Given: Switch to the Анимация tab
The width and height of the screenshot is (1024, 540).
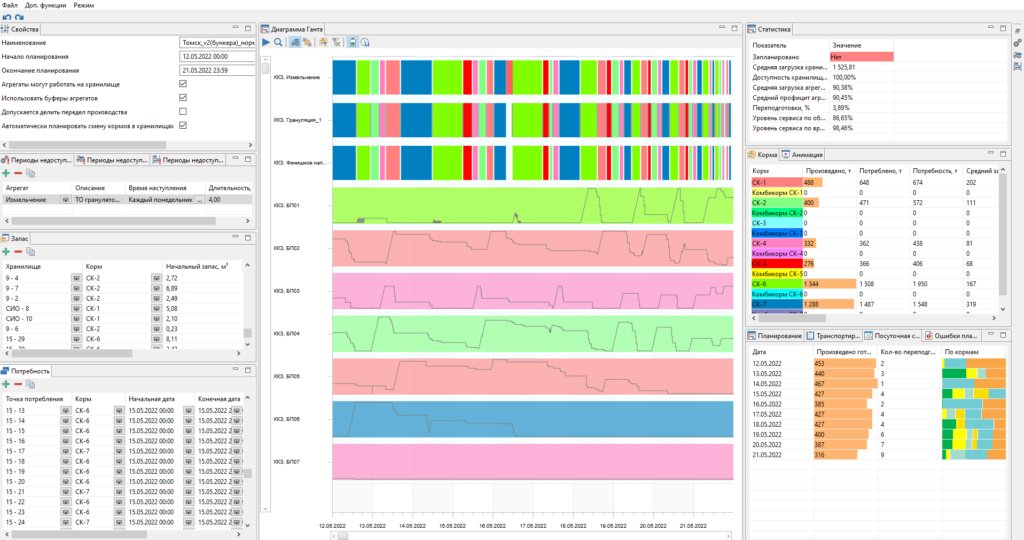Looking at the screenshot, I should [x=803, y=155].
